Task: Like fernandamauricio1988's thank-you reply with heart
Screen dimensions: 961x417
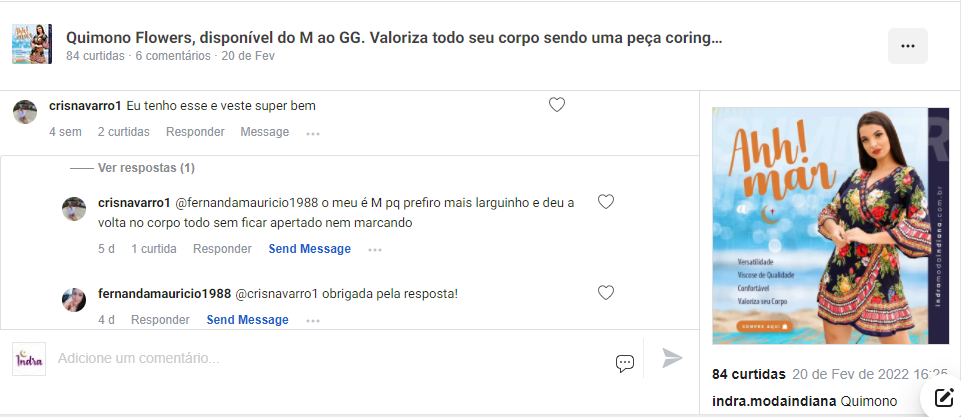Action: [606, 293]
